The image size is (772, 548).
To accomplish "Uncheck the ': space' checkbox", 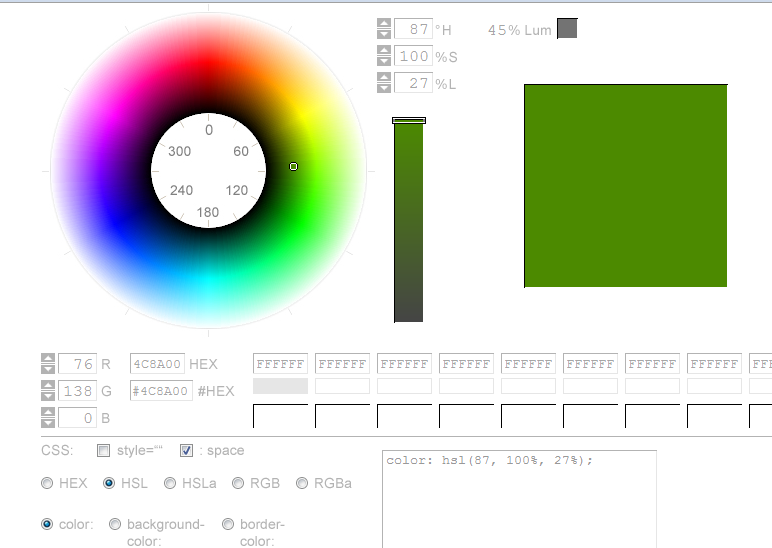I will (x=186, y=451).
